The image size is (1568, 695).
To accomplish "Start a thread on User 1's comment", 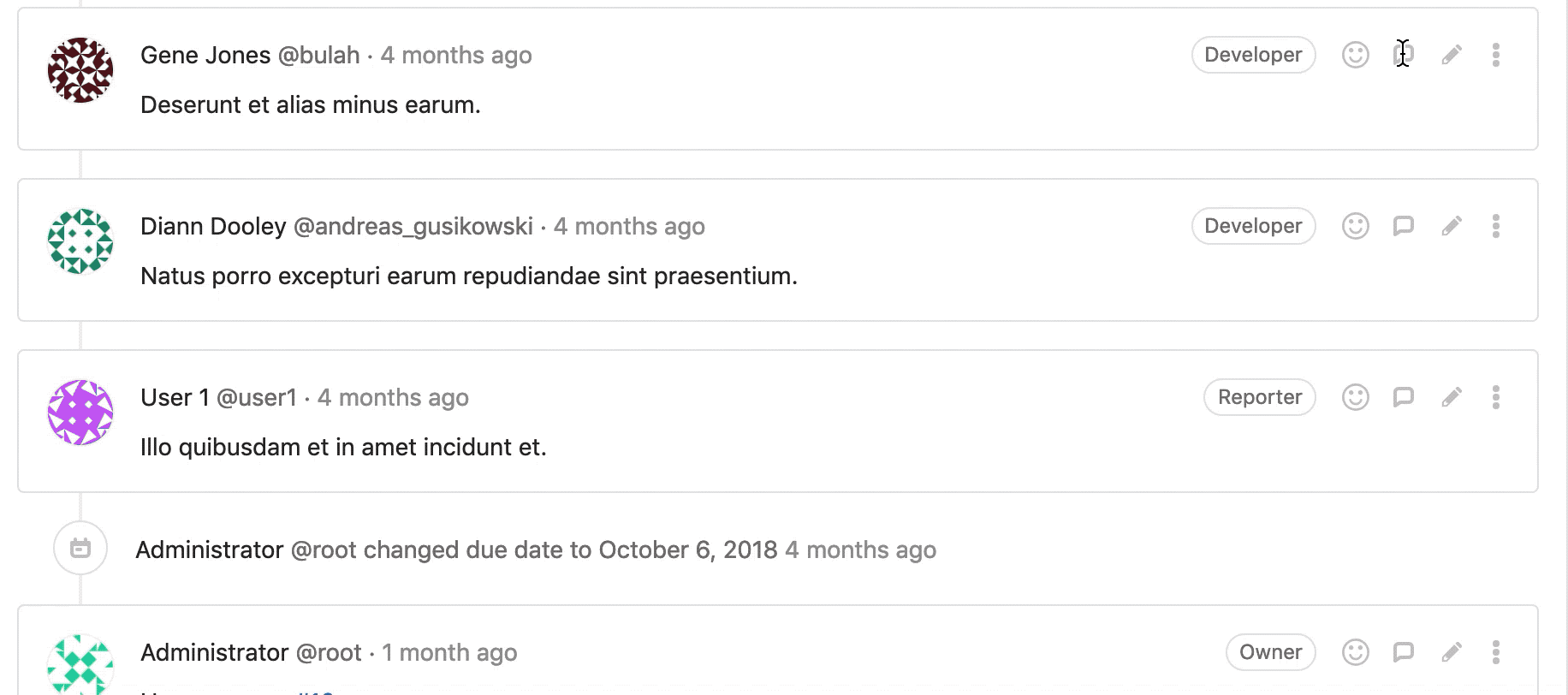I will coord(1403,396).
